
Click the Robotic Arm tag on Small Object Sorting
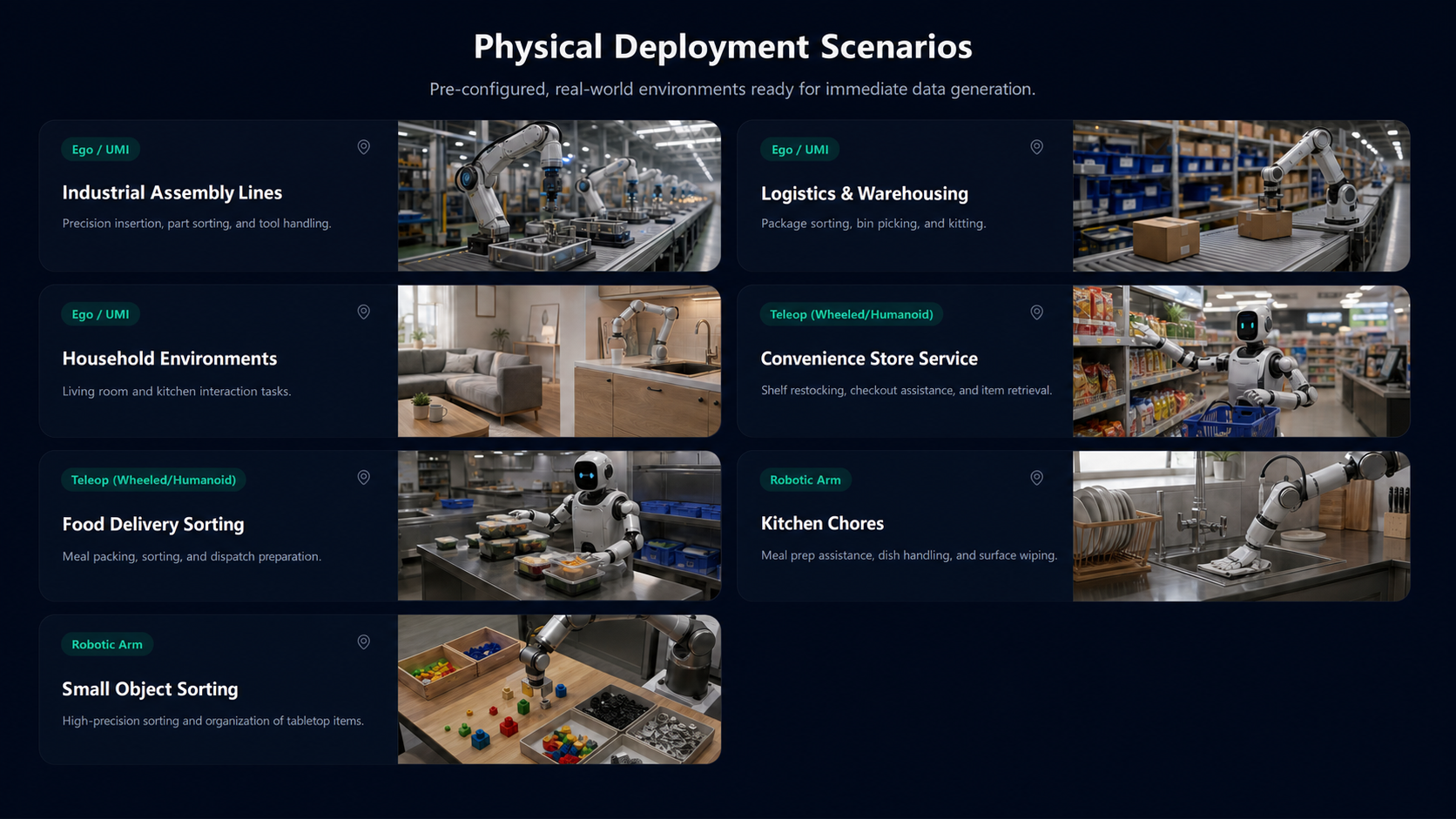click(x=107, y=644)
